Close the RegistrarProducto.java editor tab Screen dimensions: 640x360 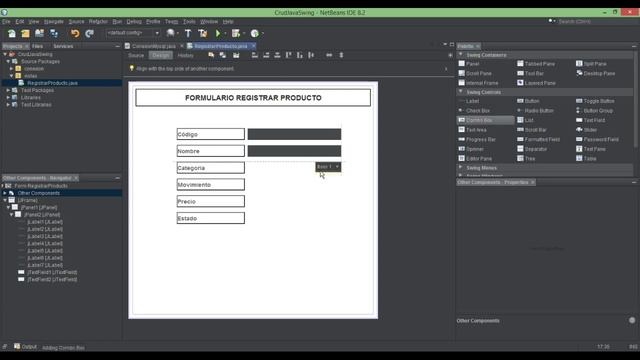253,46
